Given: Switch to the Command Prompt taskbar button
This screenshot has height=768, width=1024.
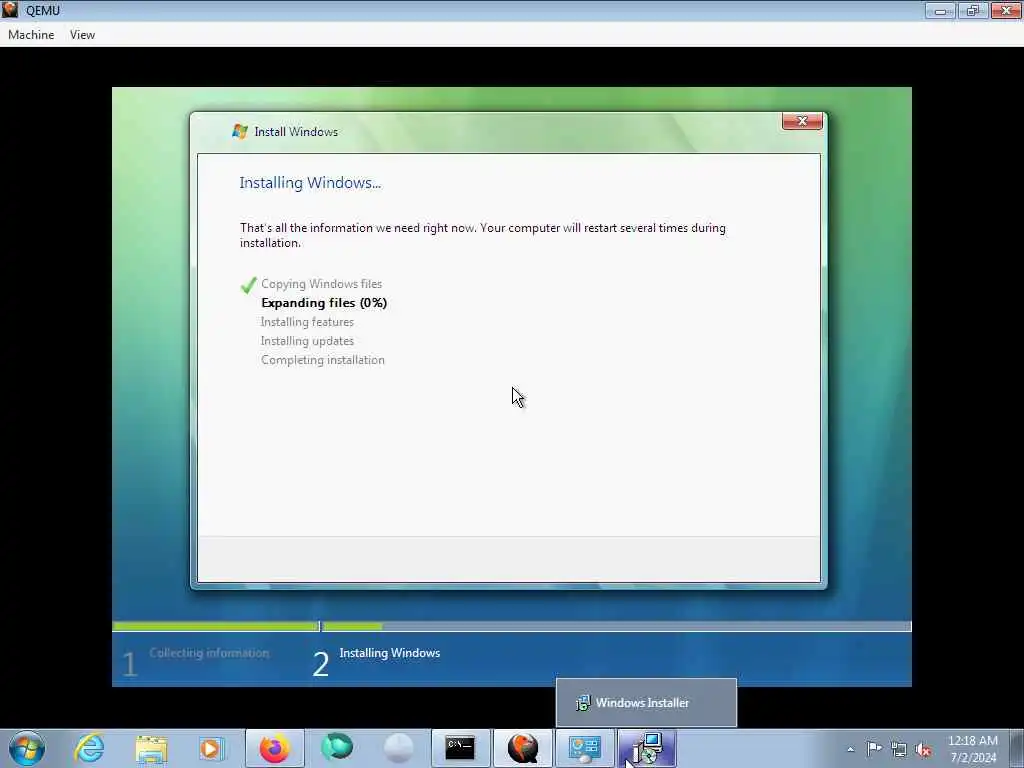Looking at the screenshot, I should coord(460,748).
